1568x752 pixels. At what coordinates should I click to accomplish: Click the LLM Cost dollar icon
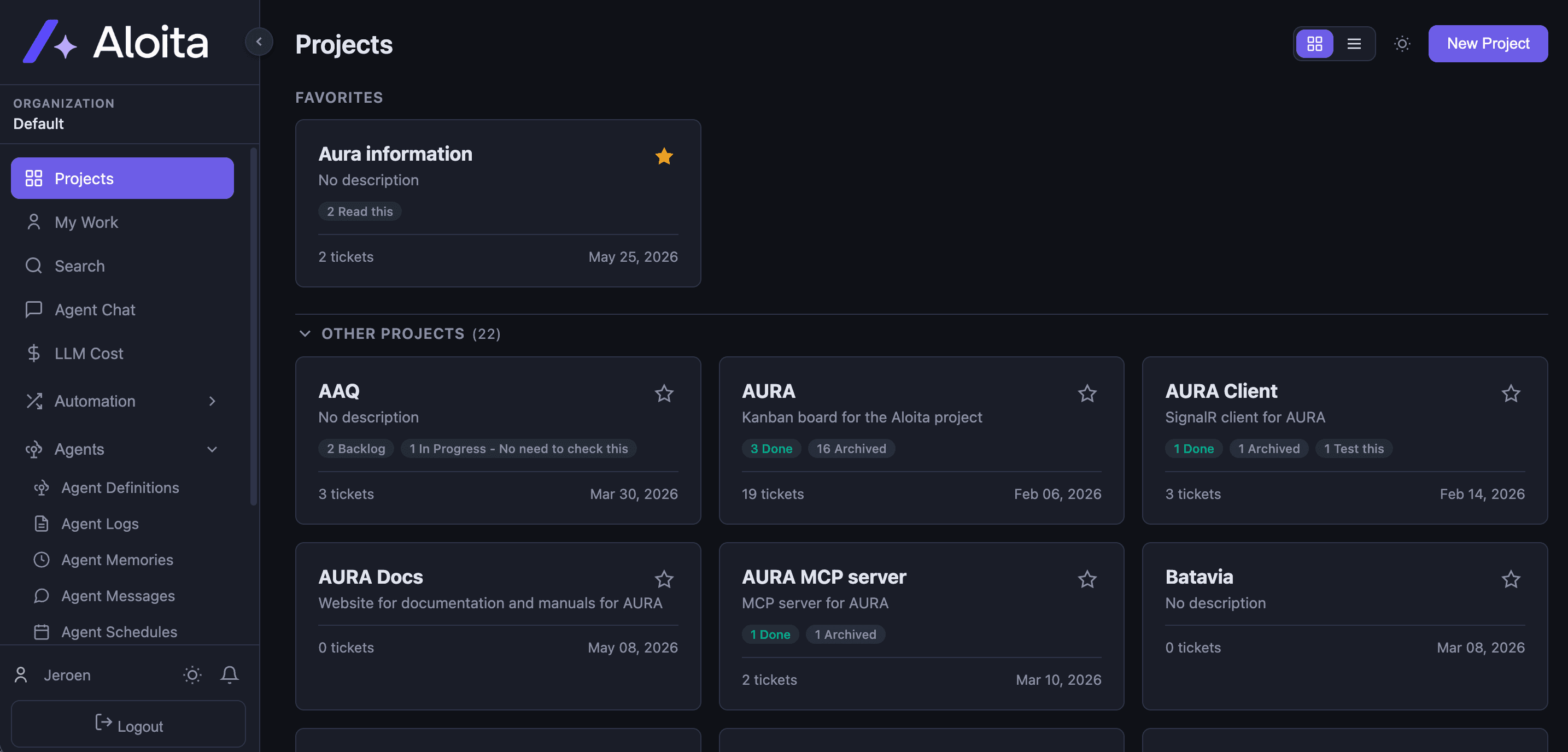click(x=33, y=354)
